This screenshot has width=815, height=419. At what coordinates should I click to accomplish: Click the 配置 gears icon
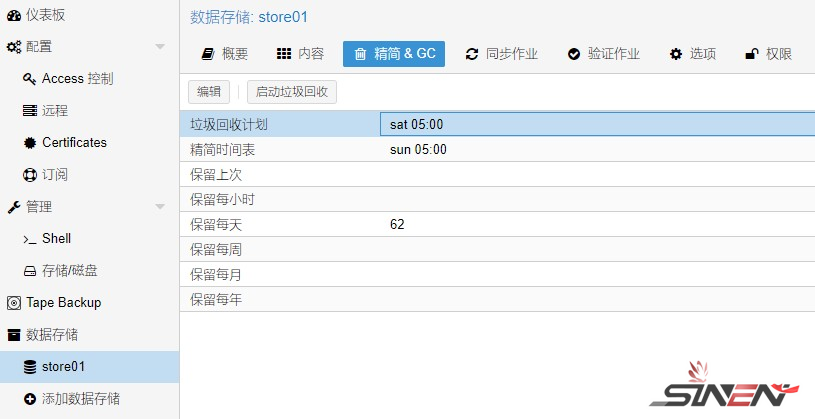click(14, 47)
